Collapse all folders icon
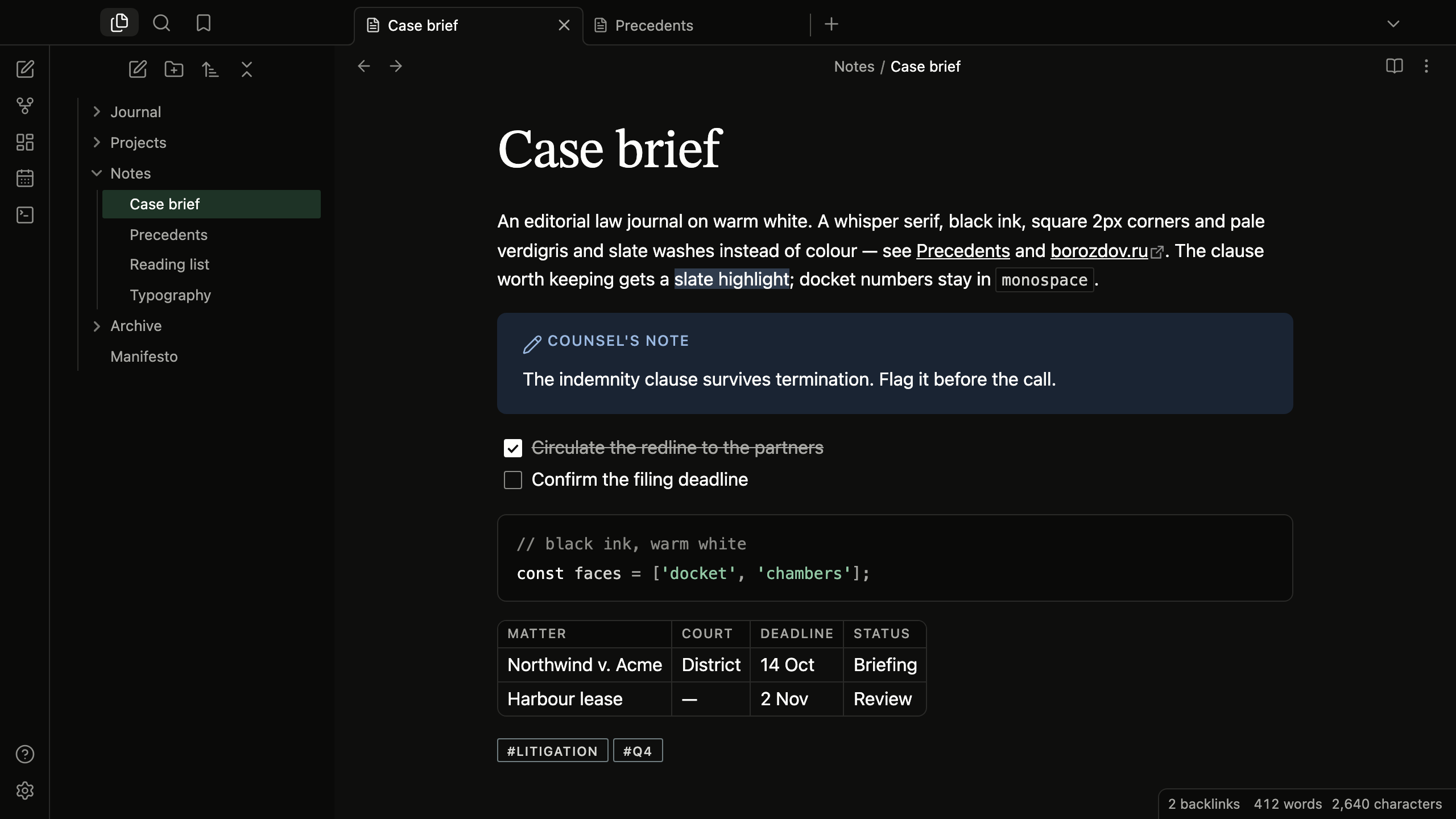 [x=247, y=69]
